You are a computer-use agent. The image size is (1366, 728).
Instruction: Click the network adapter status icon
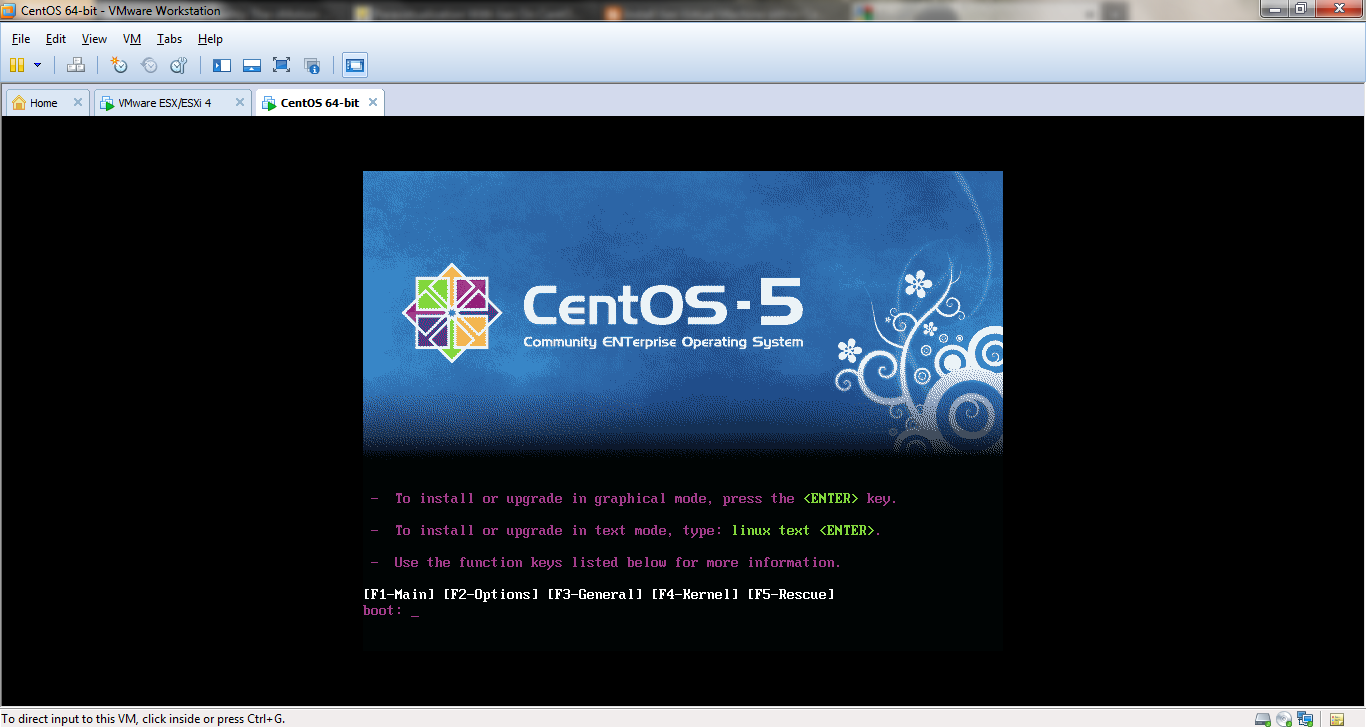tap(1304, 719)
